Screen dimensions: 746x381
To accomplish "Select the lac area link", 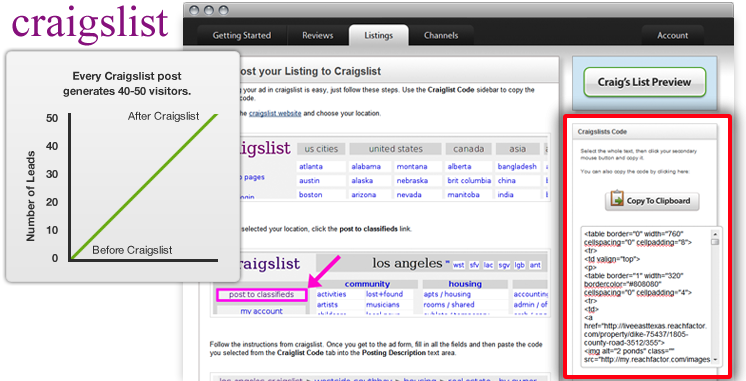I will pos(489,265).
